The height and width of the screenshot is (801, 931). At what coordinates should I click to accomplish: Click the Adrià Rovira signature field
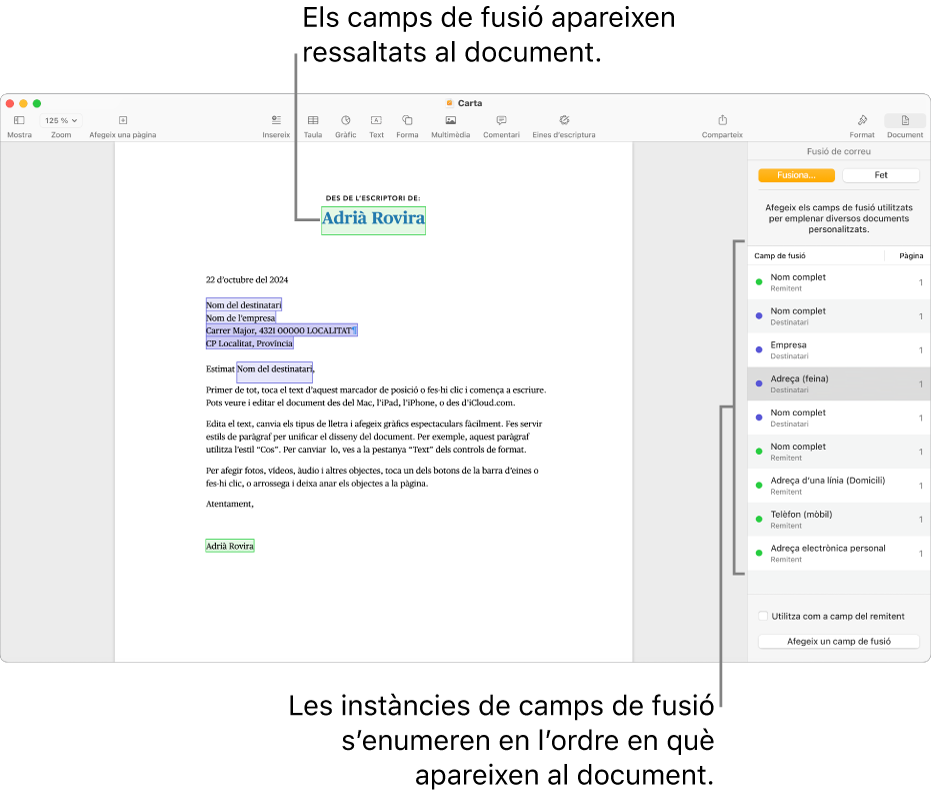tap(230, 546)
